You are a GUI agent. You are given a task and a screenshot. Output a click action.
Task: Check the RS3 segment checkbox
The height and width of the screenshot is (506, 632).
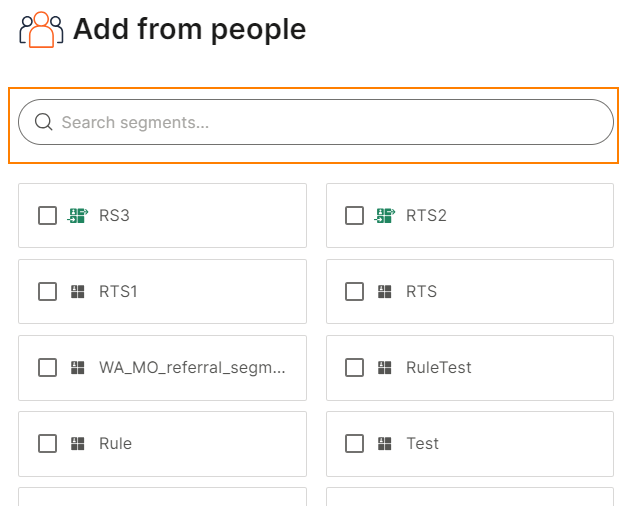tap(47, 215)
